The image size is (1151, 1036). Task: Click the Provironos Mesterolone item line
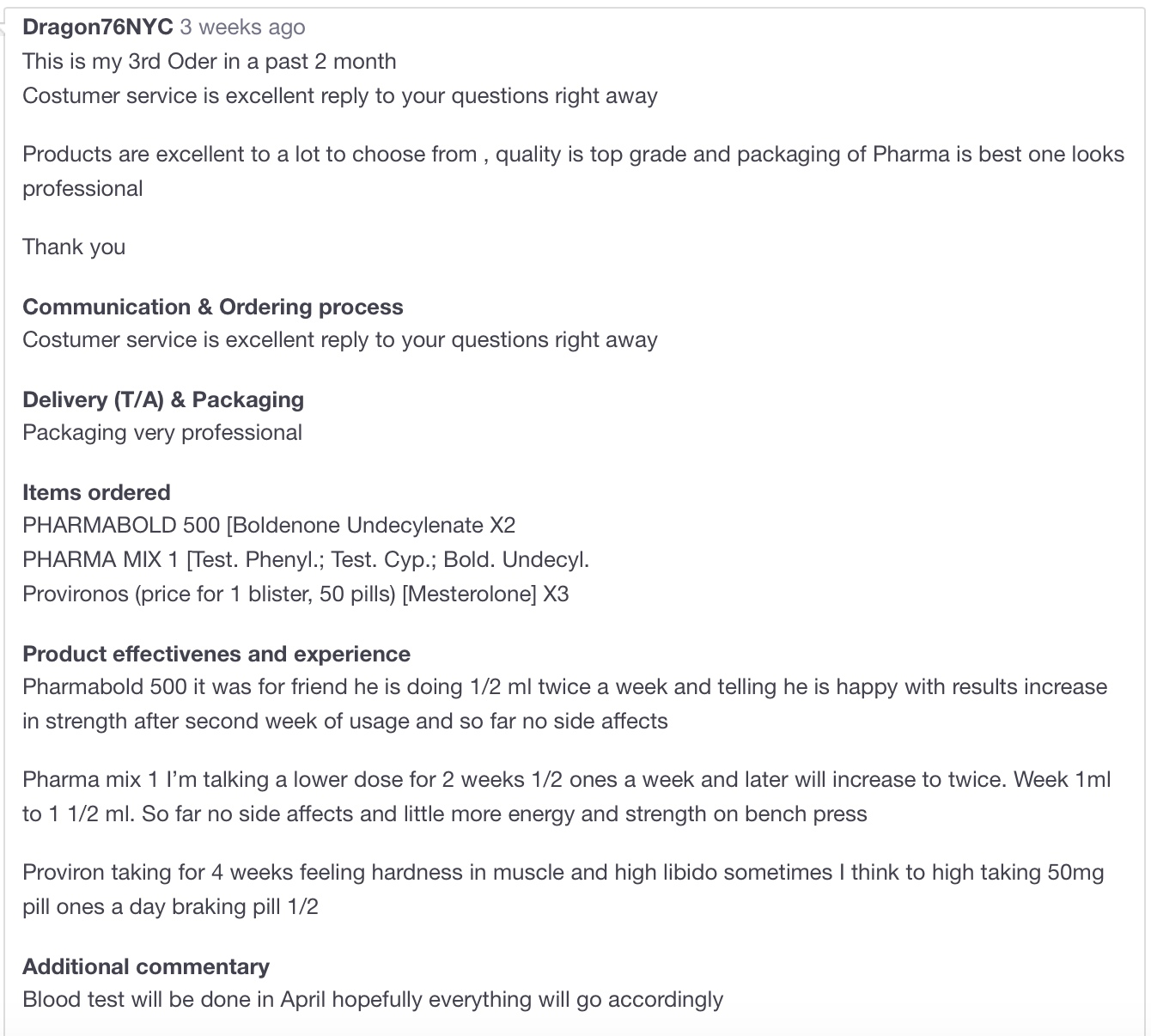(295, 594)
